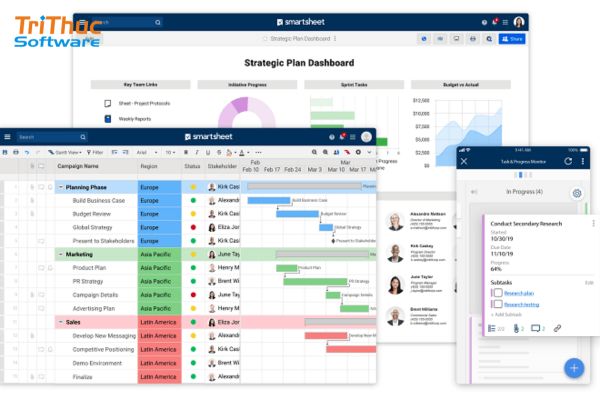This screenshot has height=400, width=600.
Task: Click the green status dot for Build Business Case
Action: 193,200
